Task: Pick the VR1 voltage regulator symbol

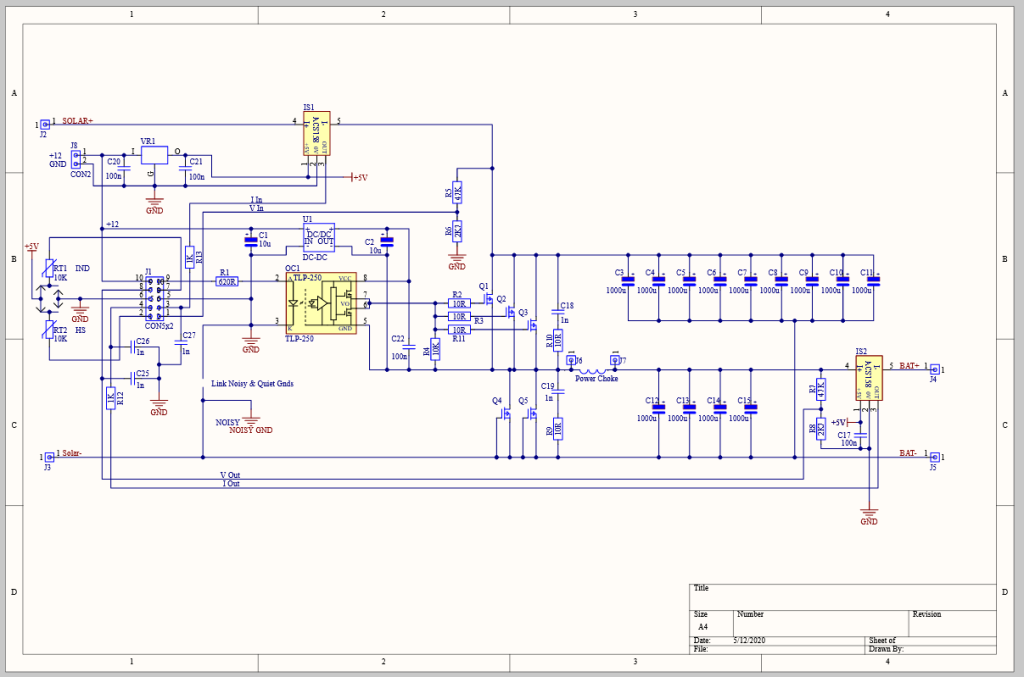Action: coord(154,155)
